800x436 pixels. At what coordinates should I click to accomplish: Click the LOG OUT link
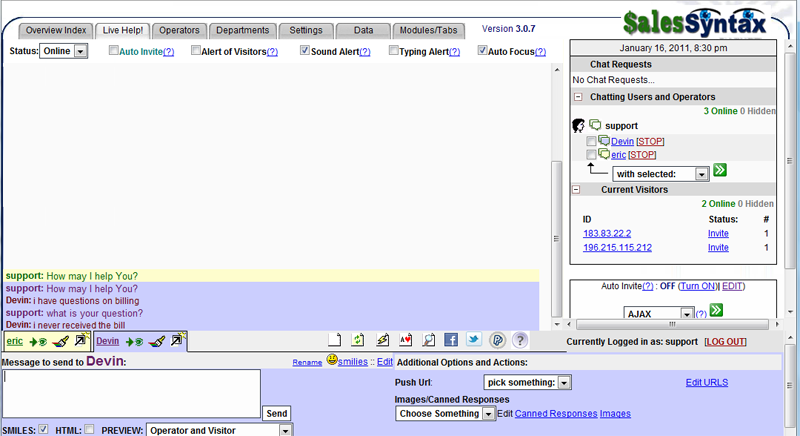tap(725, 342)
